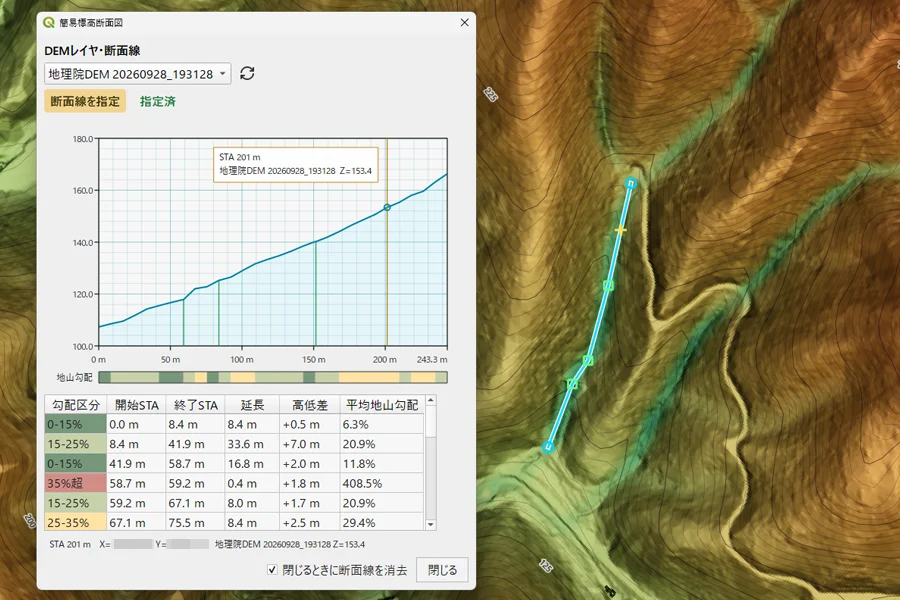Click the 閉じる button
900x600 pixels.
443,570
